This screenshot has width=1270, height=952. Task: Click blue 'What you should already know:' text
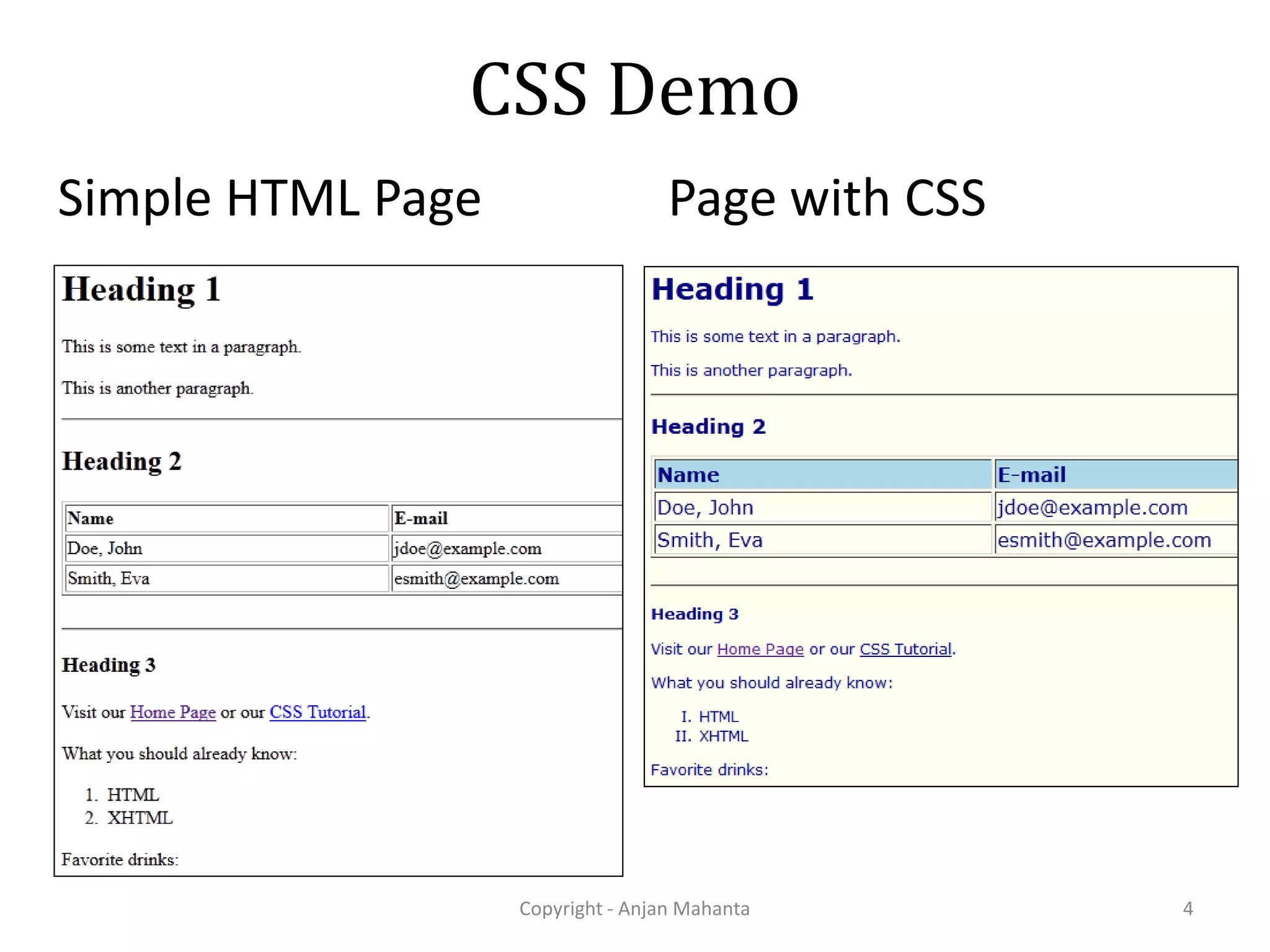772,683
